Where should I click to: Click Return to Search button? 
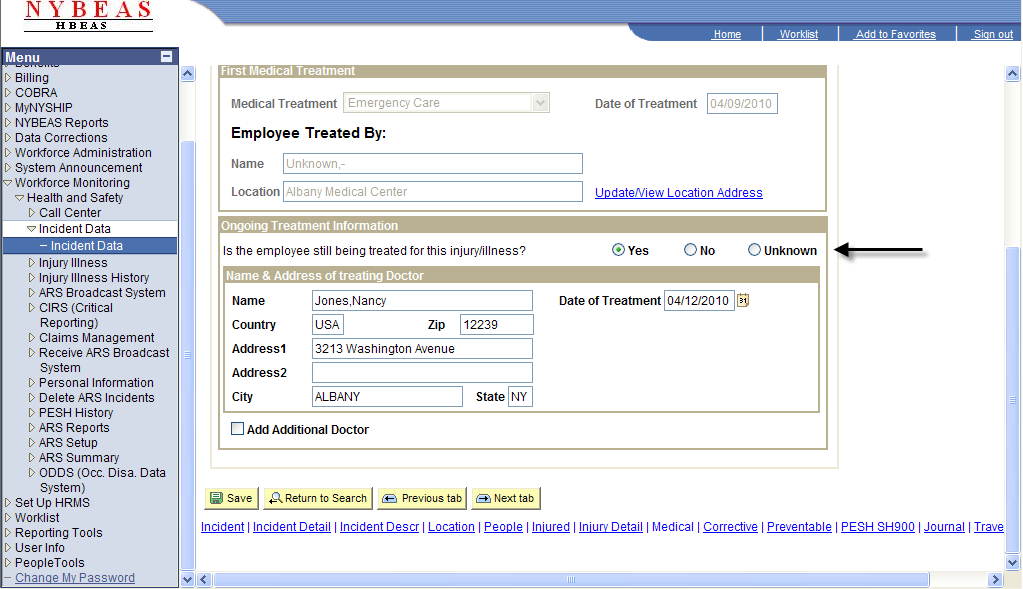click(x=318, y=498)
